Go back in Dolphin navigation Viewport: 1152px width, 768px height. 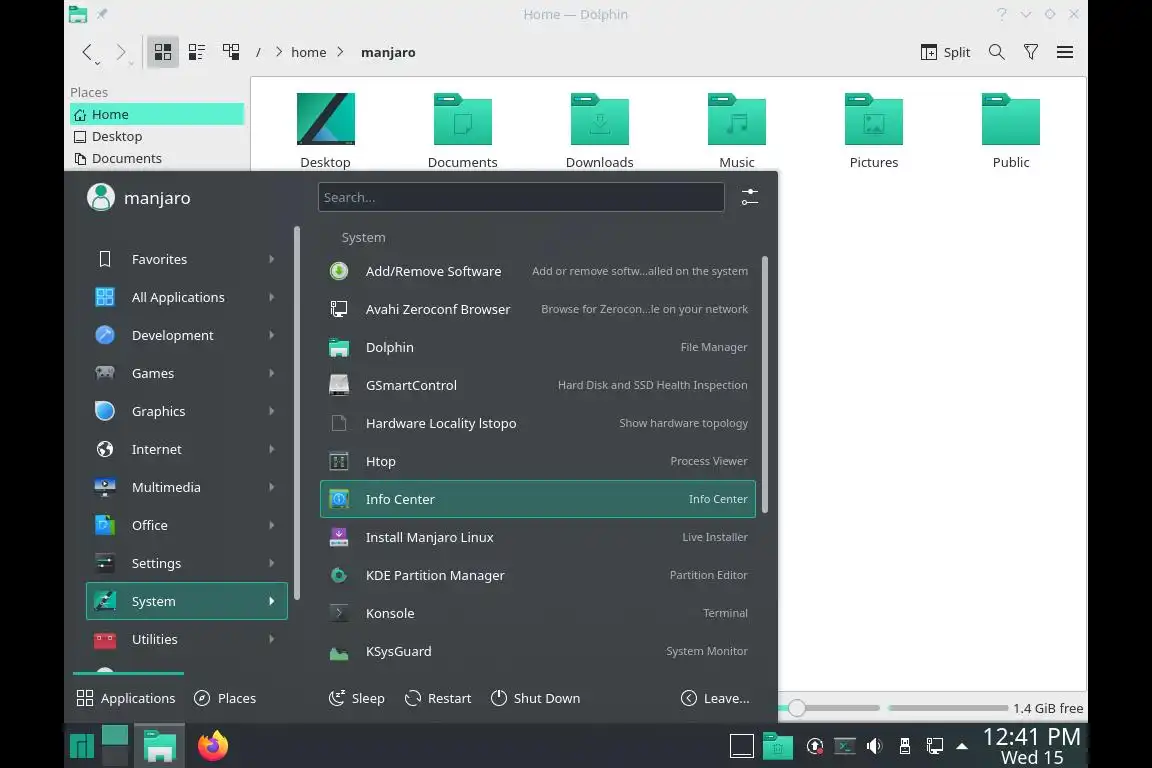pyautogui.click(x=88, y=52)
